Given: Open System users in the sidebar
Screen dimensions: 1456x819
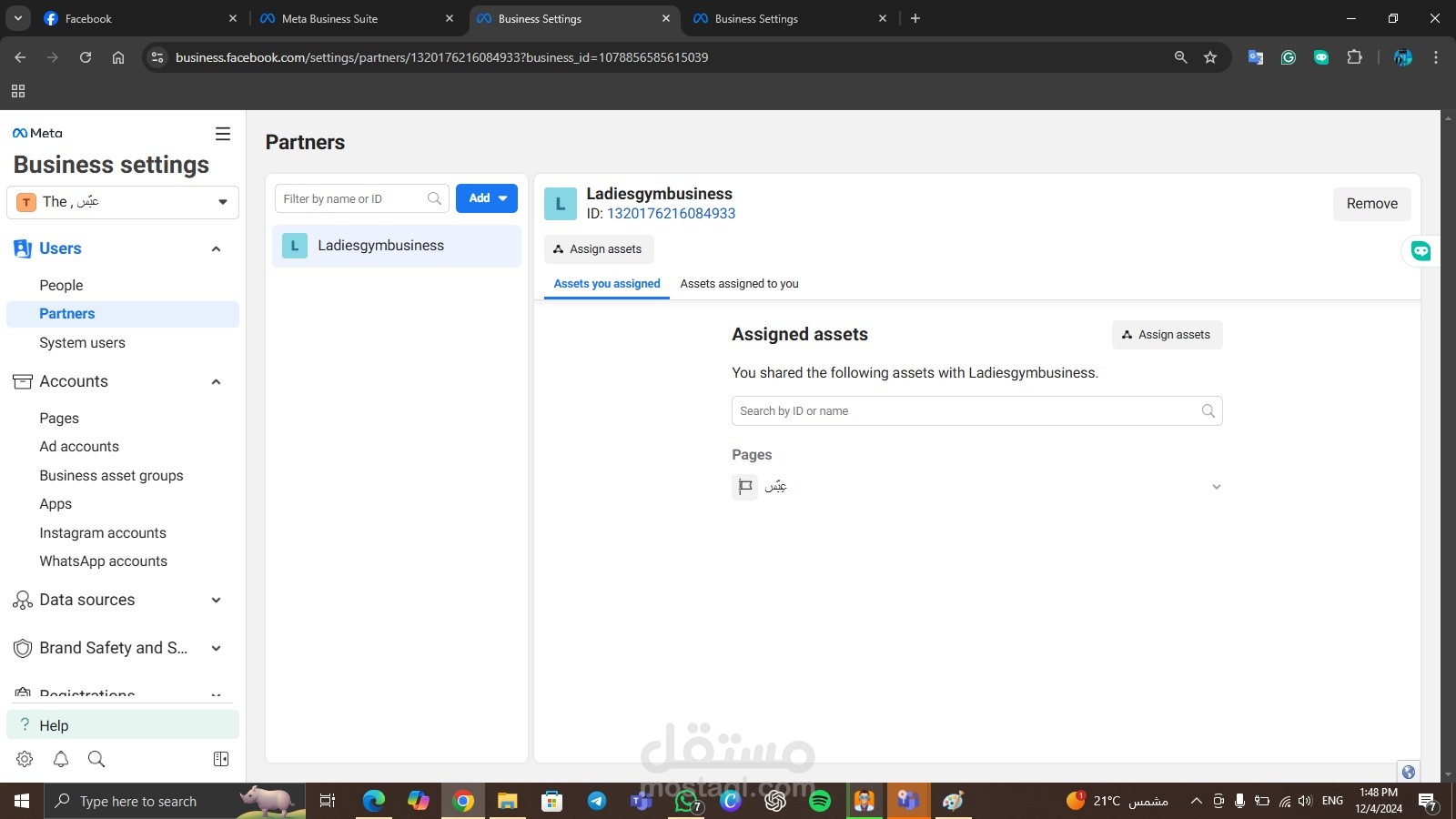Looking at the screenshot, I should click(82, 343).
